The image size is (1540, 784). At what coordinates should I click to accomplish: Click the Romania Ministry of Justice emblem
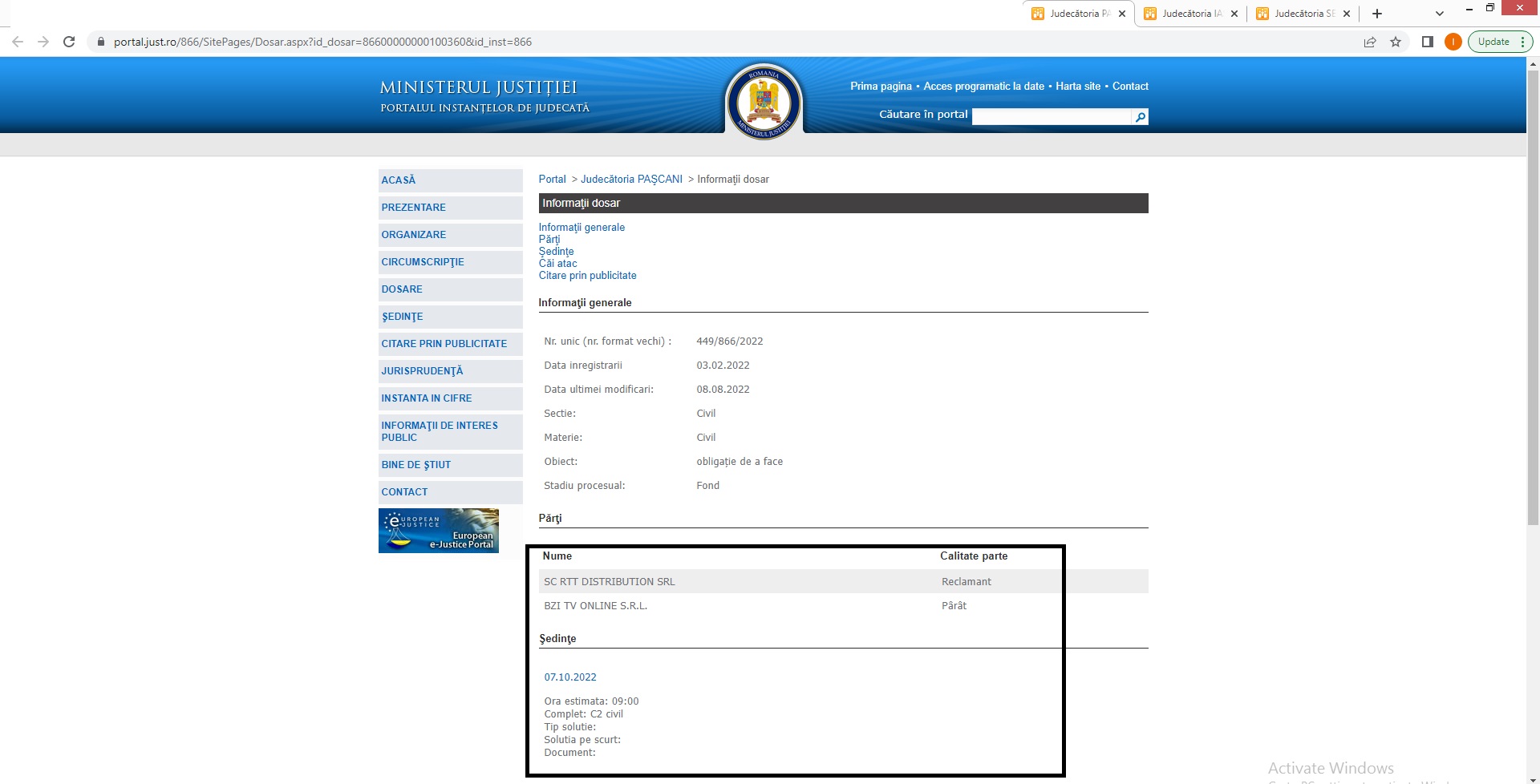pos(764,102)
